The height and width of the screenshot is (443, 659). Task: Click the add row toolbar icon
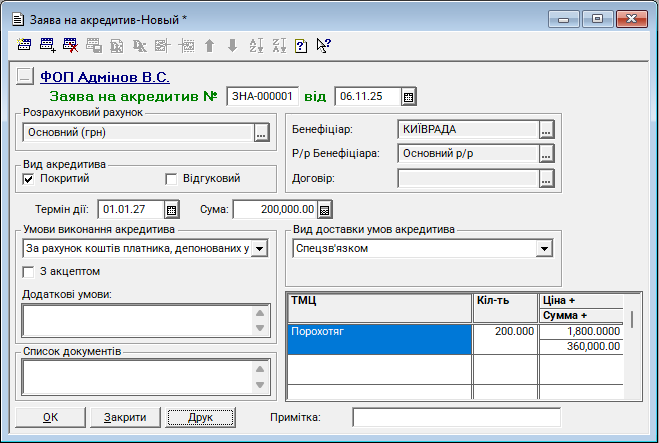[x=48, y=45]
